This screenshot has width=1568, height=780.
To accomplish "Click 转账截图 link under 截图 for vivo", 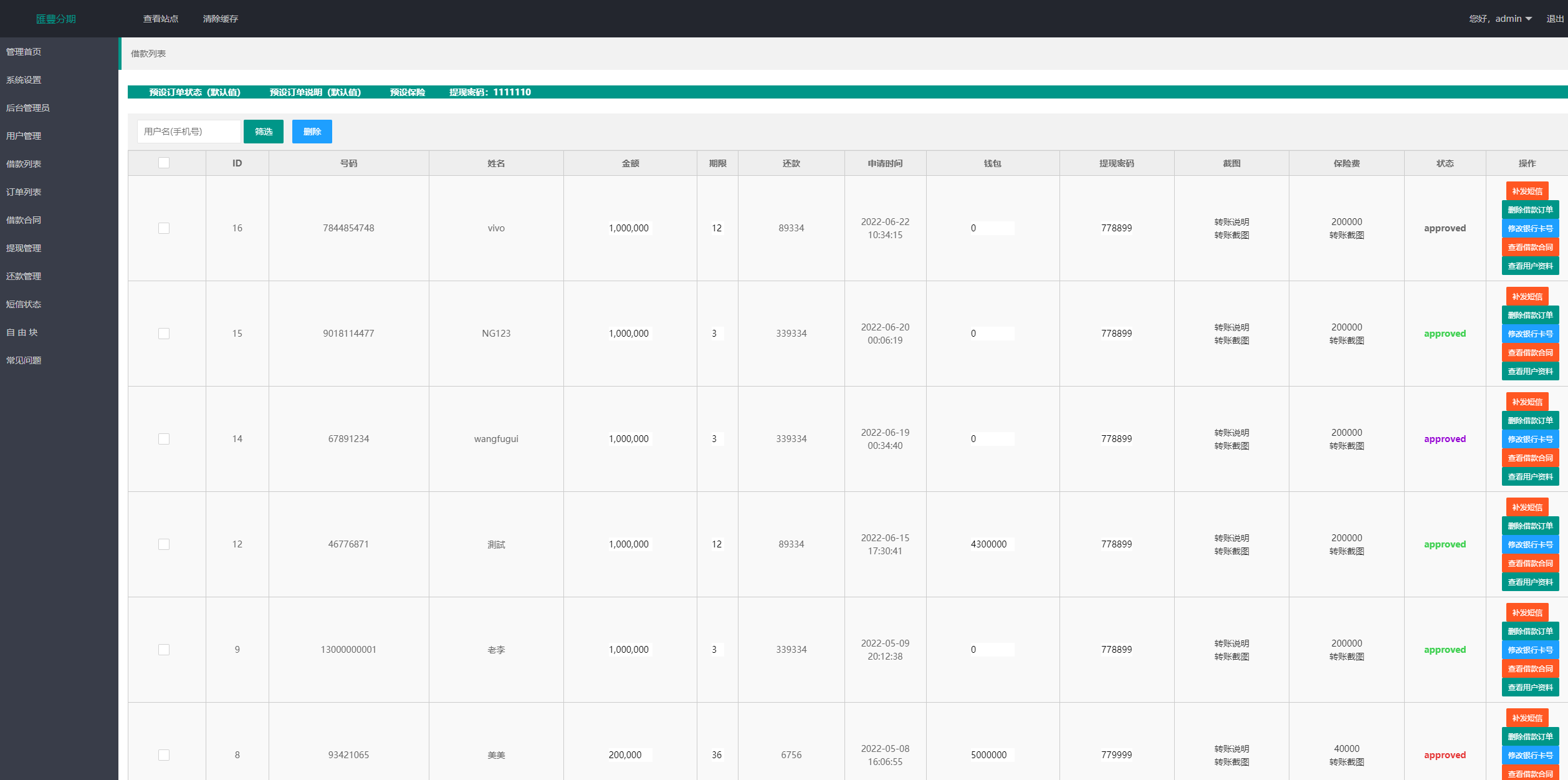I will point(1231,235).
